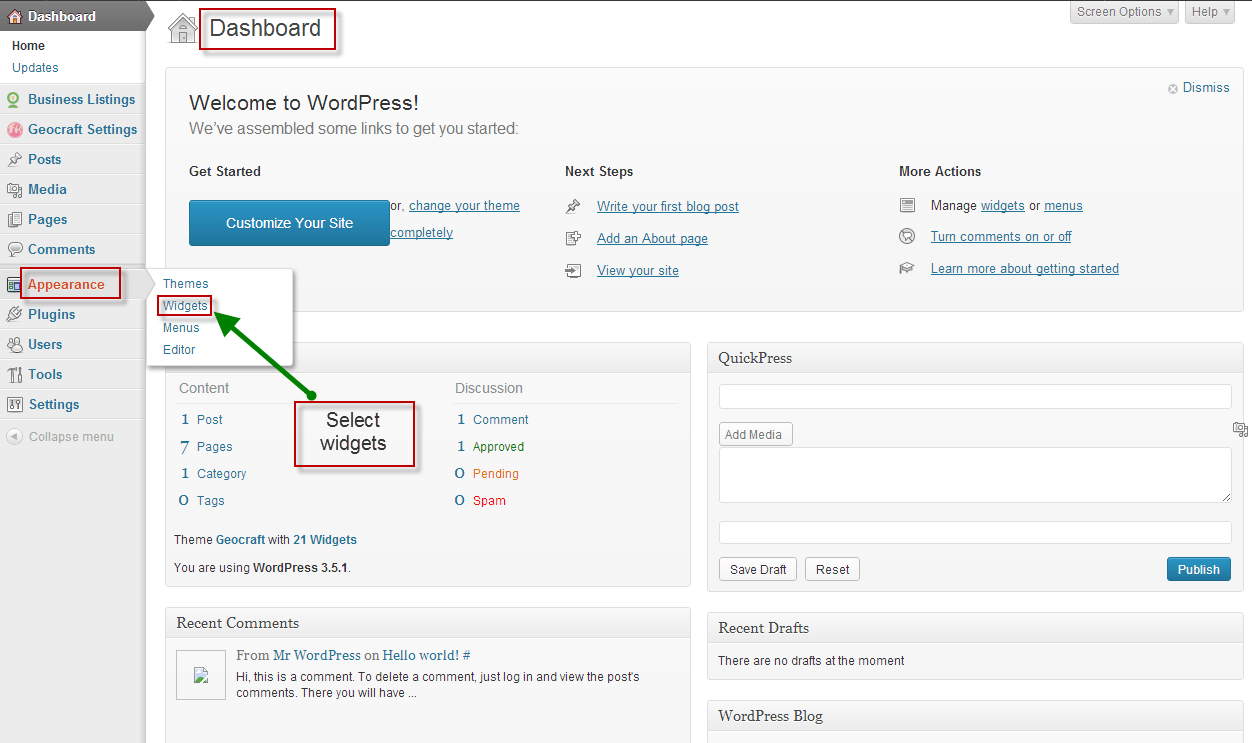
Task: Click the icon beside View your site
Action: (x=573, y=270)
